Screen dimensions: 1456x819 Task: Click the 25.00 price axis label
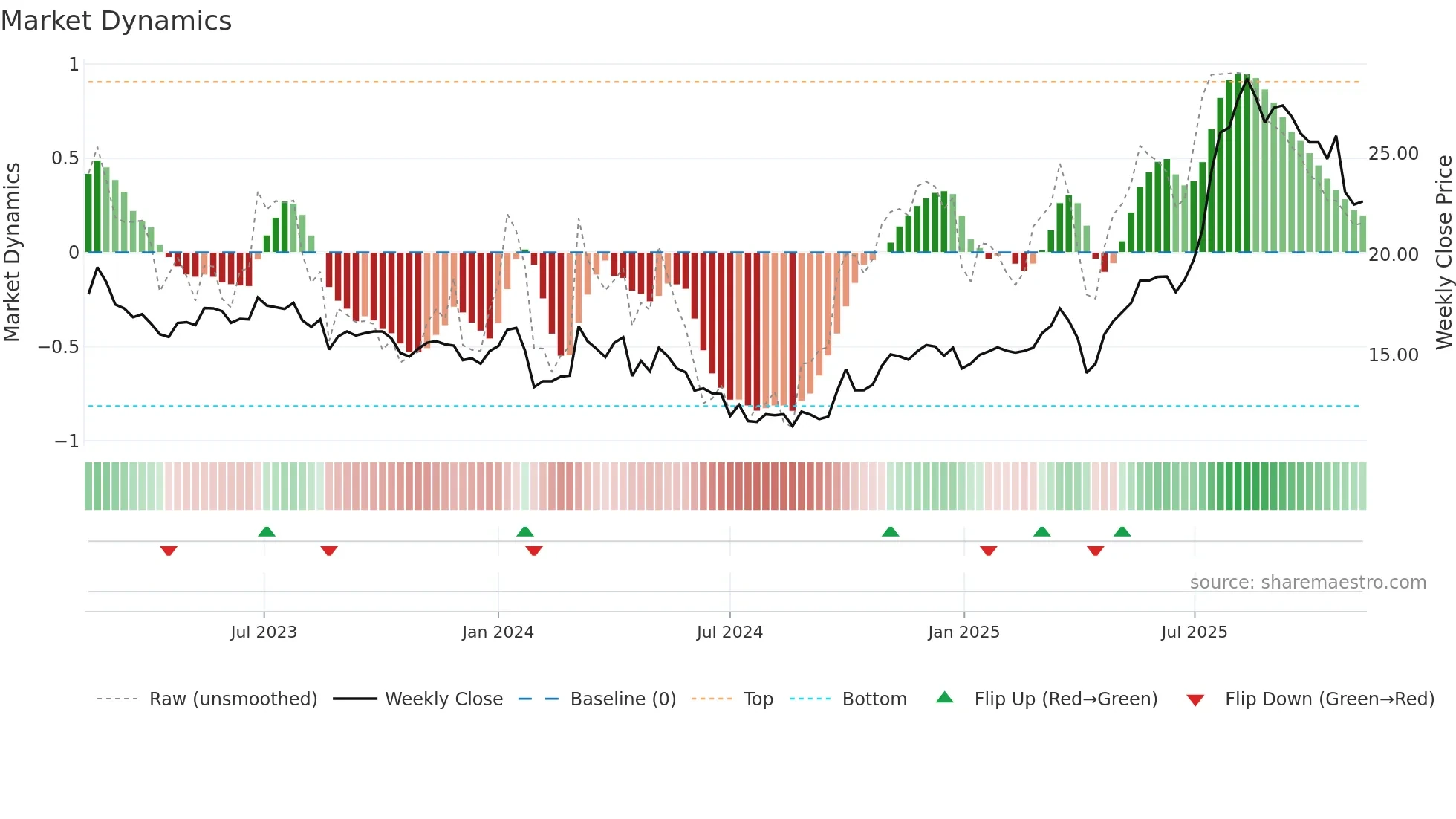(x=1394, y=154)
